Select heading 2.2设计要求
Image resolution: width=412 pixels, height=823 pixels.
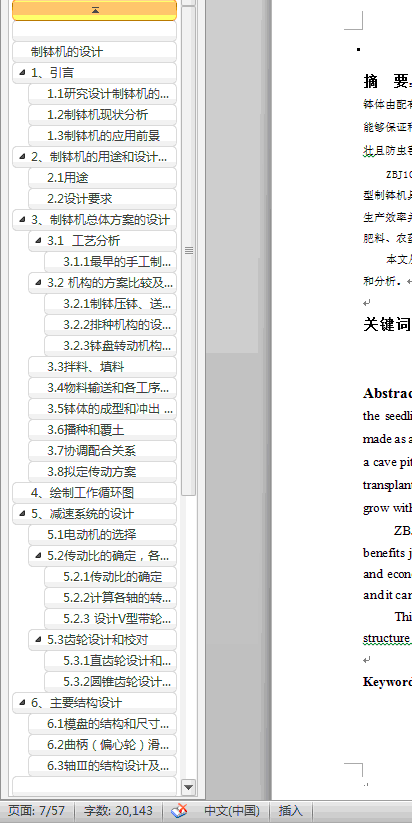102,198
